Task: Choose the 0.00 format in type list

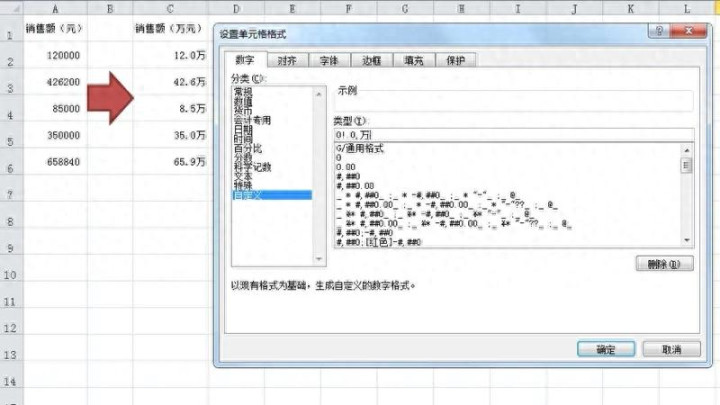Action: coord(508,167)
